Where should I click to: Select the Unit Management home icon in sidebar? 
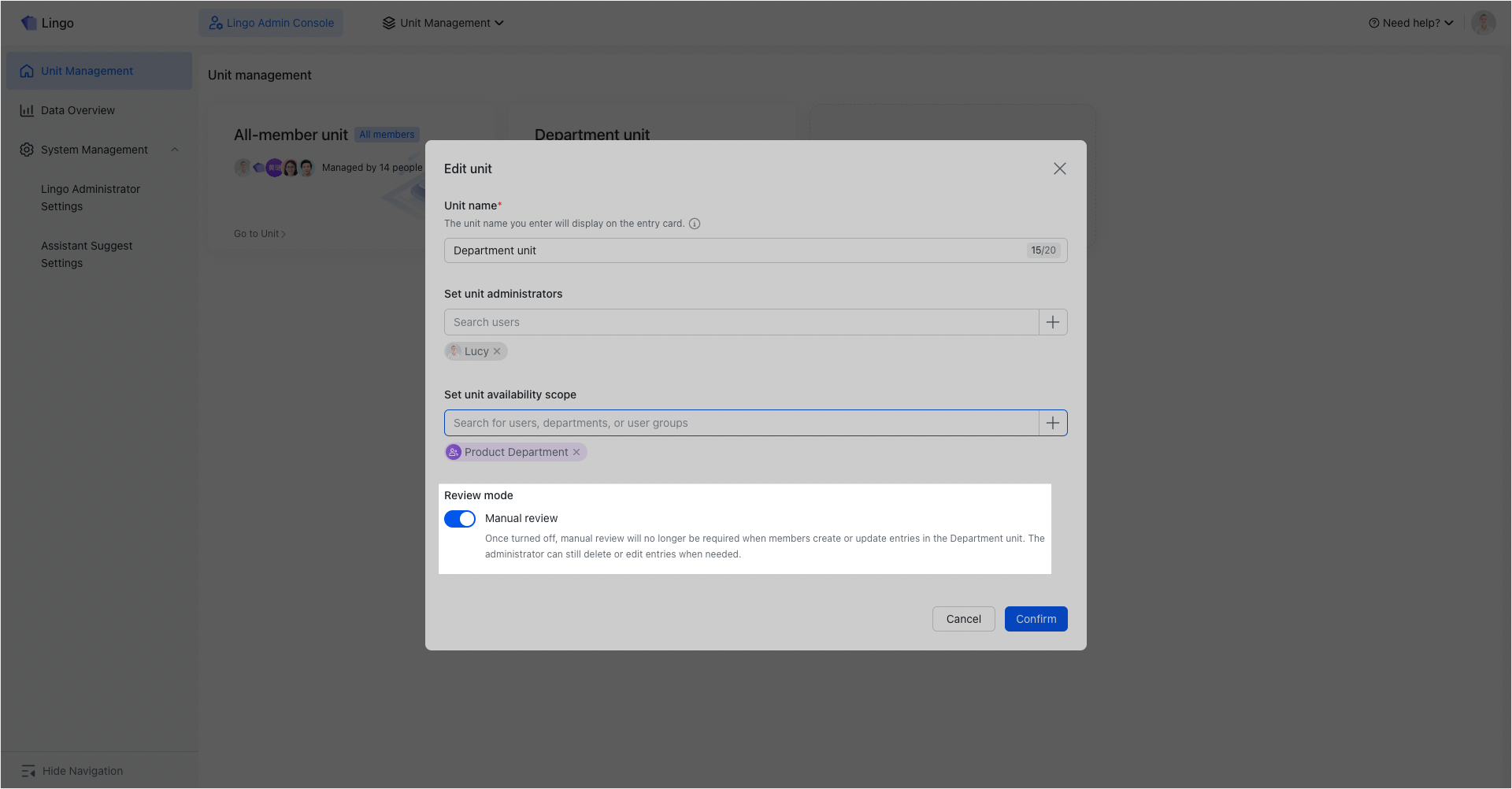26,71
